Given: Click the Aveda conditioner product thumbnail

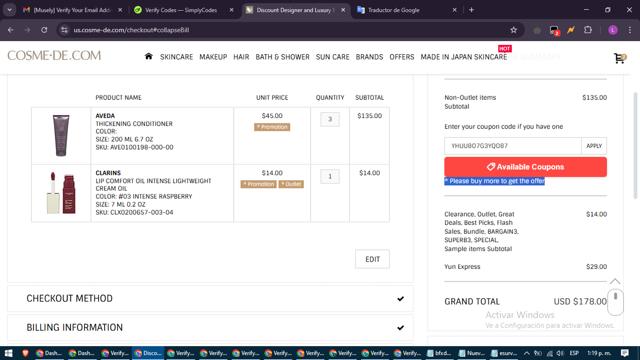Looking at the screenshot, I should tap(61, 136).
